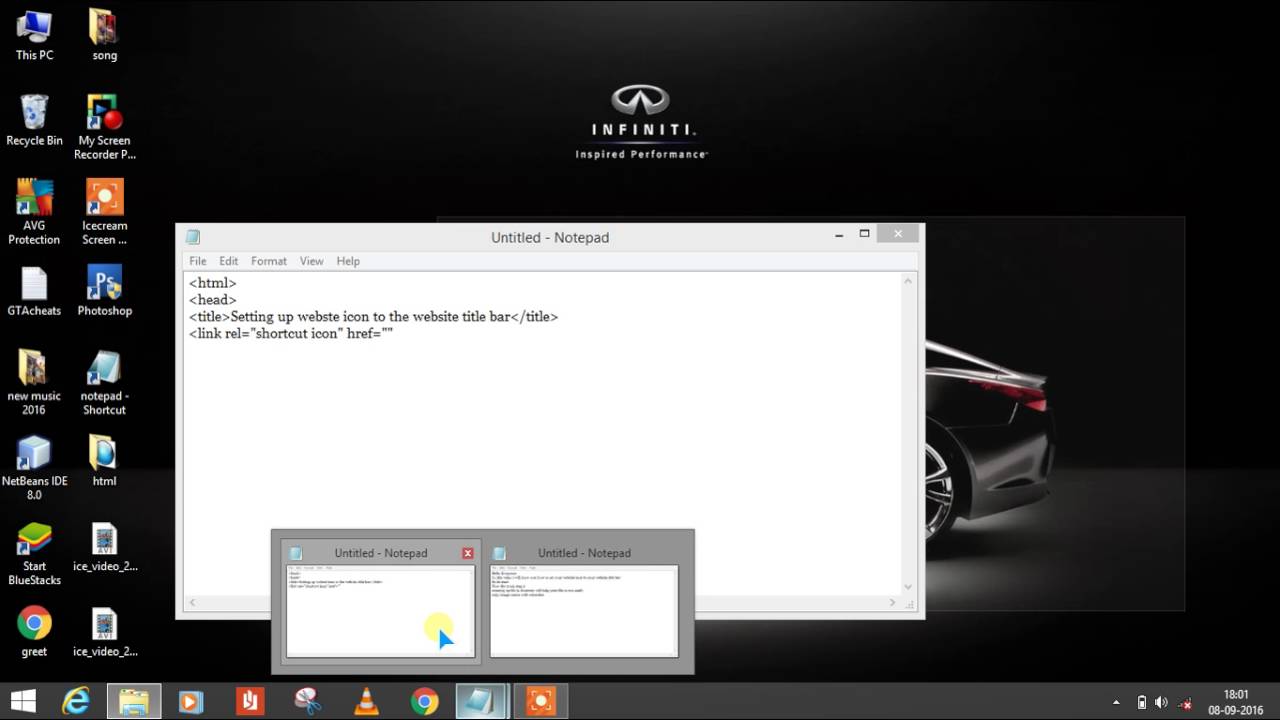Launch Google Chrome from the taskbar
Image resolution: width=1280 pixels, height=720 pixels.
pos(424,700)
